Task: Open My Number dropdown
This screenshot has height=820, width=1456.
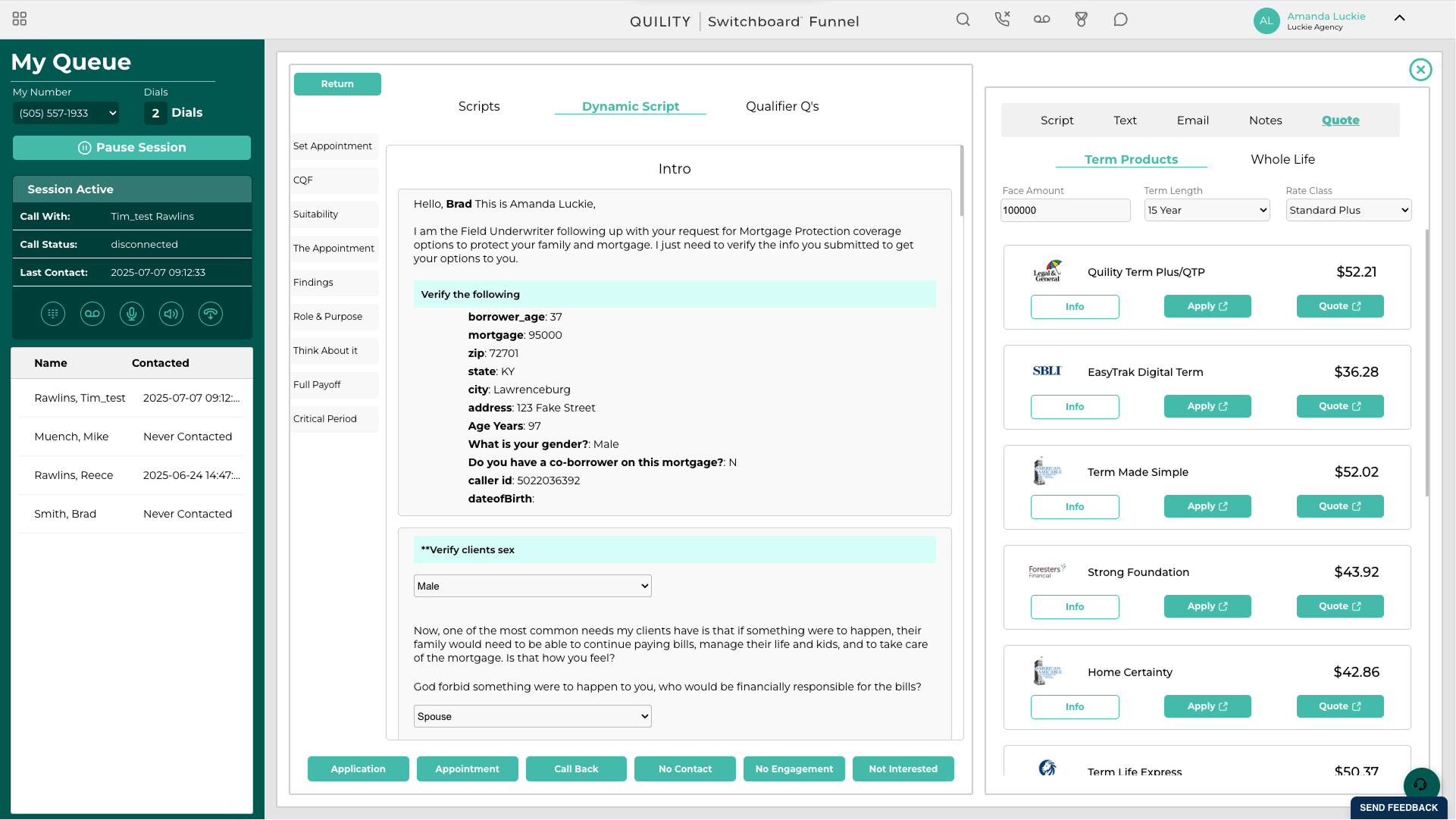Action: click(x=67, y=114)
